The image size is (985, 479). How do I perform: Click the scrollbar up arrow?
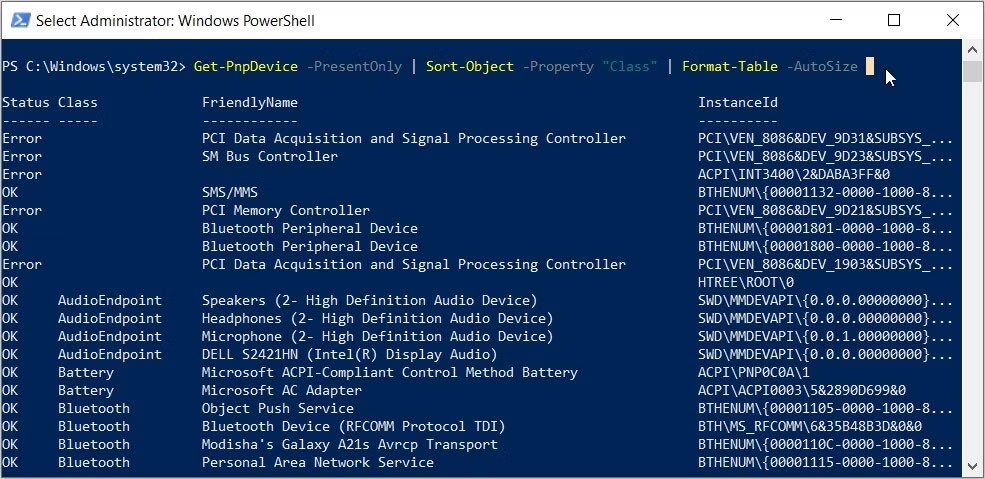[972, 49]
